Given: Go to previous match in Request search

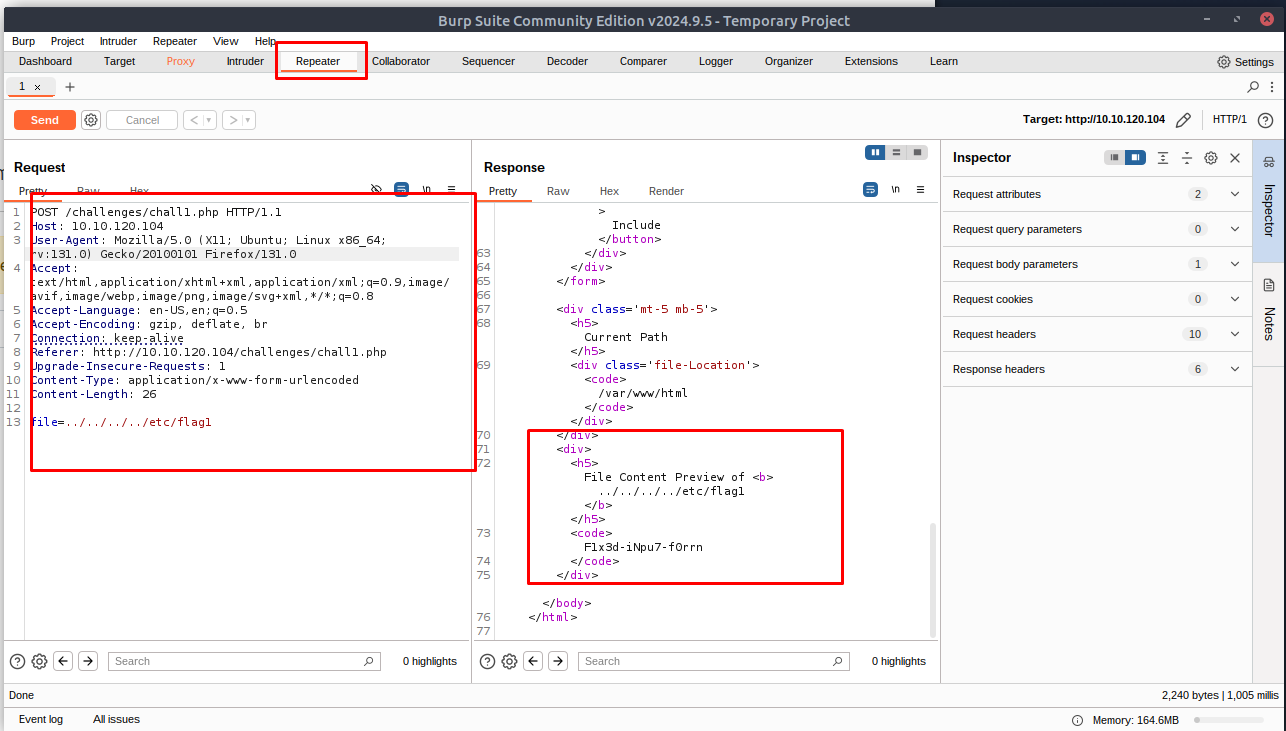Looking at the screenshot, I should point(63,661).
